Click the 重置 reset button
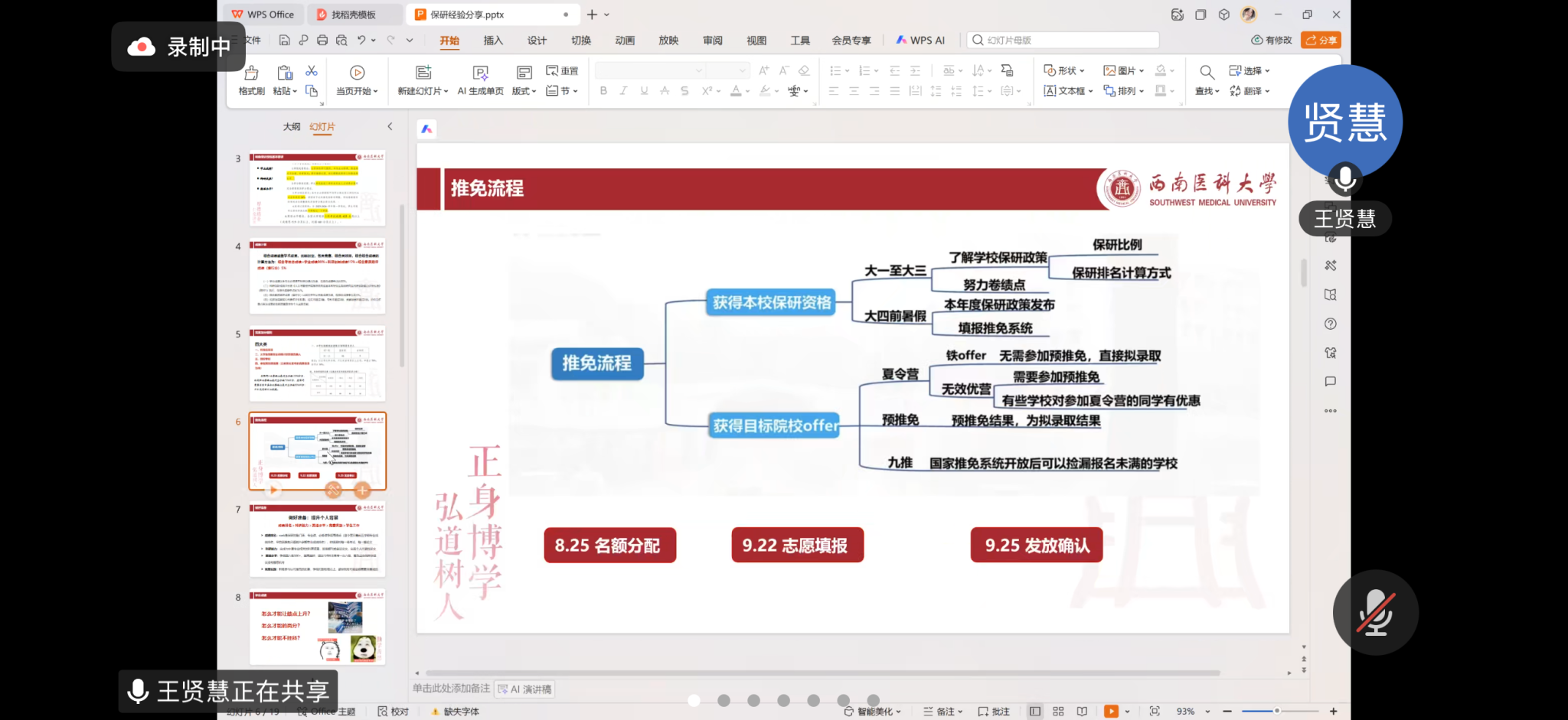This screenshot has height=720, width=1568. click(x=562, y=70)
